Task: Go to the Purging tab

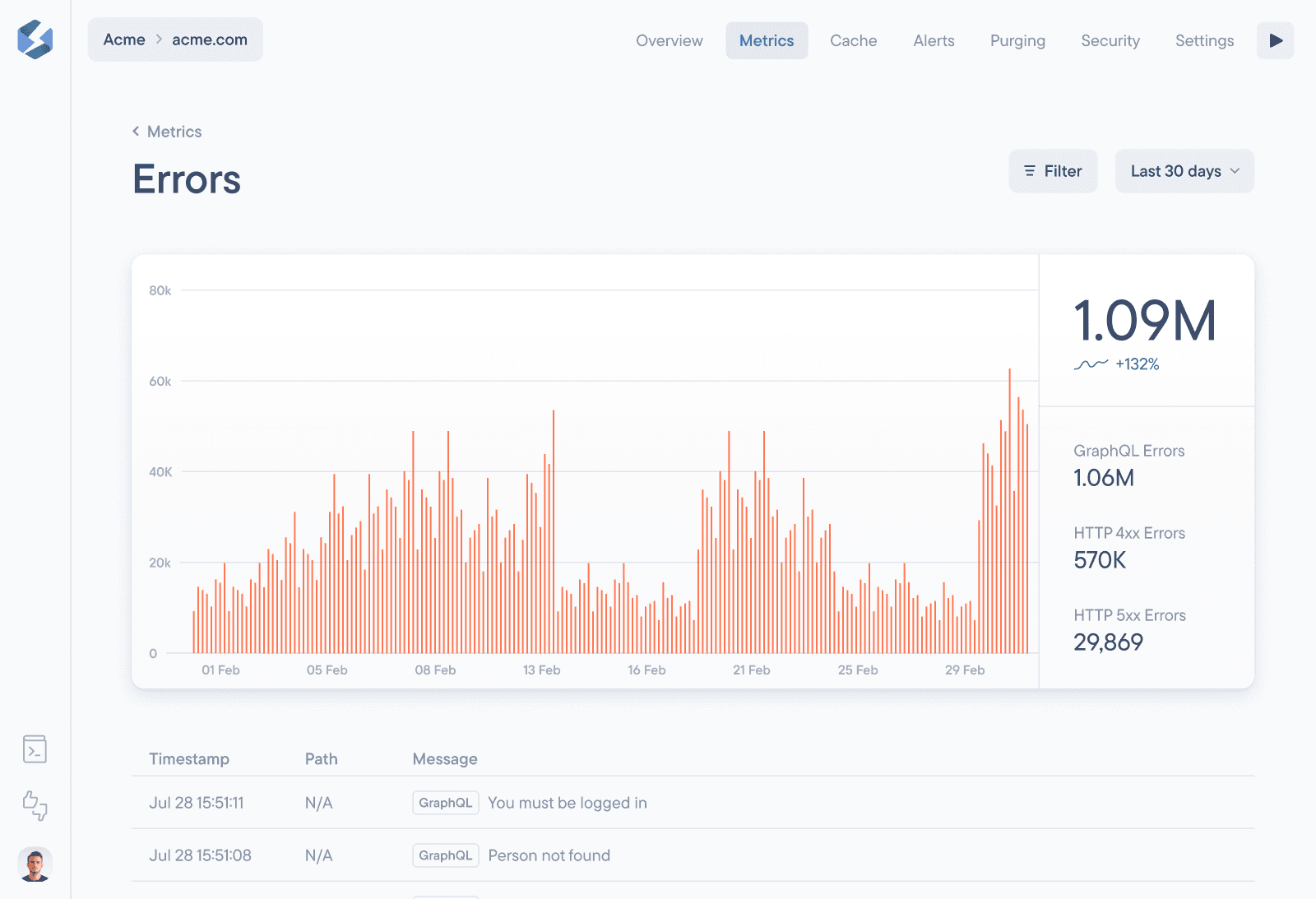Action: [1017, 40]
